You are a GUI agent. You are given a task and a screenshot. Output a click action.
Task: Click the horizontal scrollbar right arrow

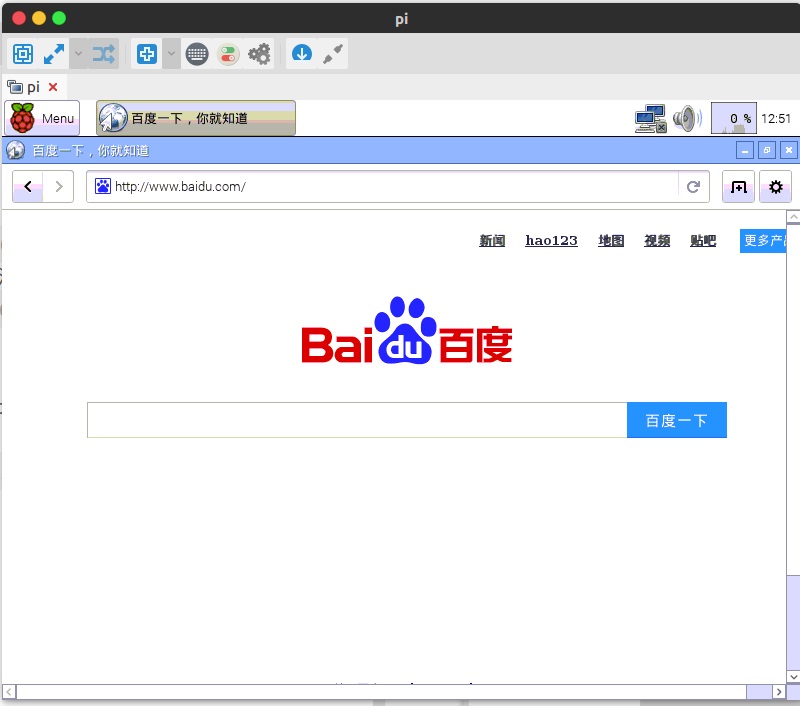(x=779, y=692)
